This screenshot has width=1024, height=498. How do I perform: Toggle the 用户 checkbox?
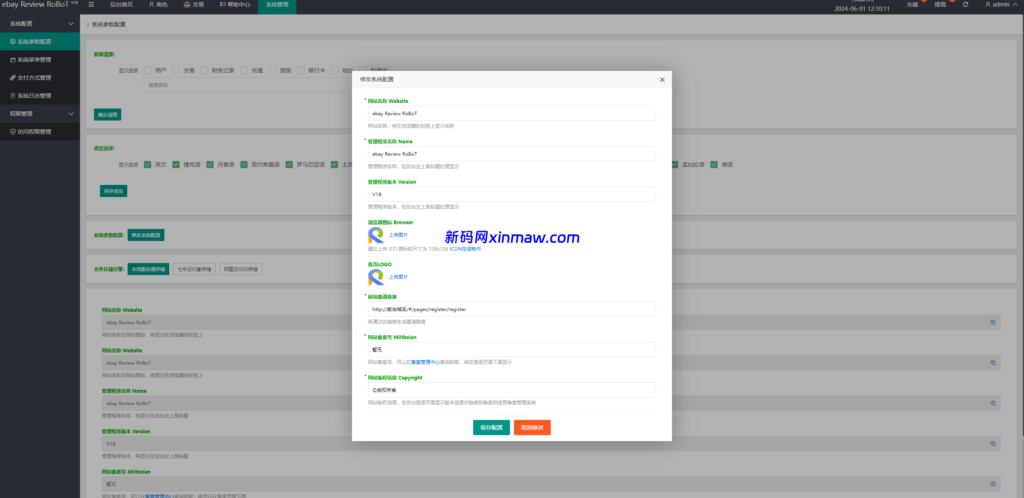click(147, 71)
